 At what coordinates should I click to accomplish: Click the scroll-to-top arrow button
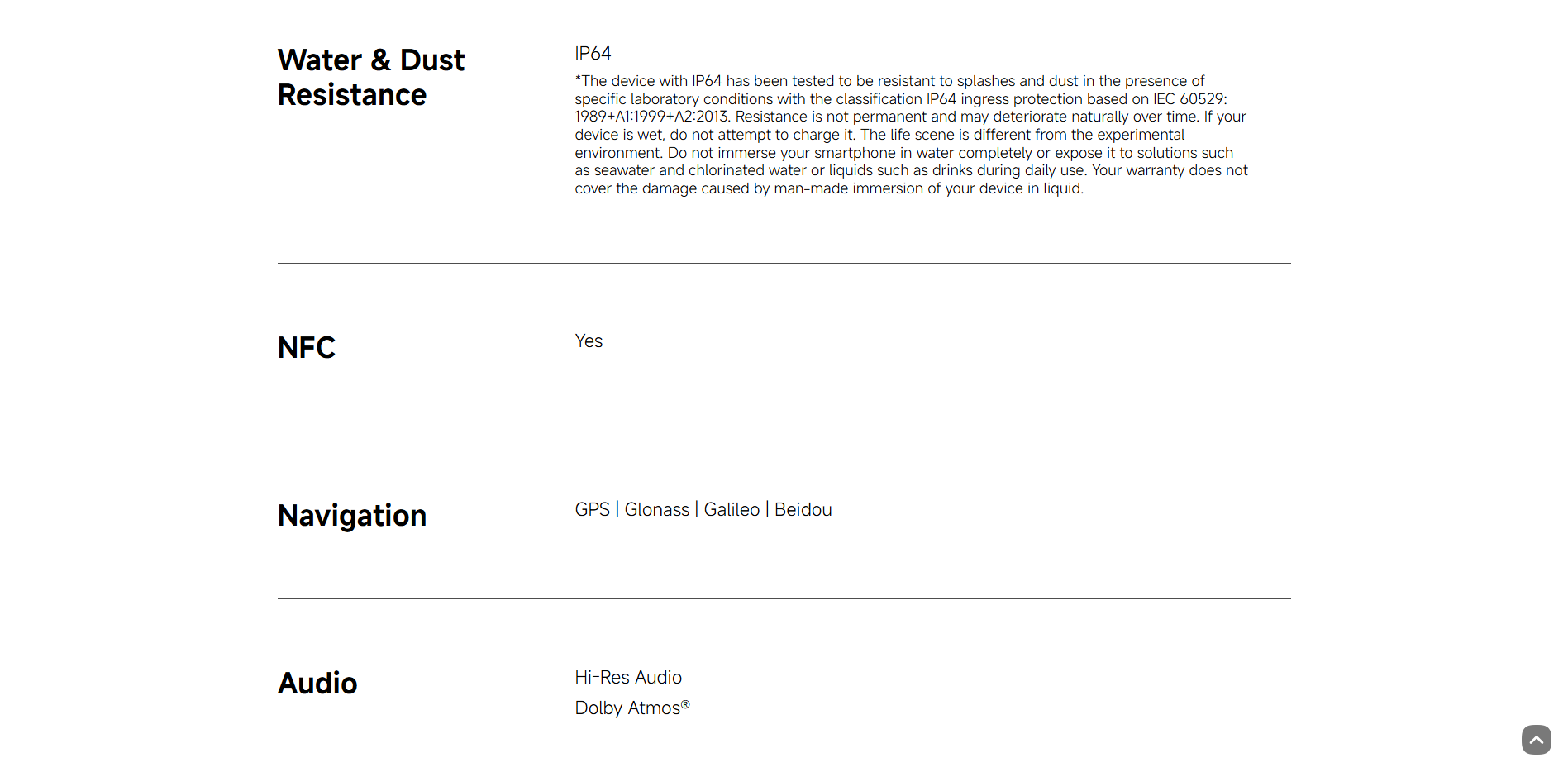pos(1536,740)
